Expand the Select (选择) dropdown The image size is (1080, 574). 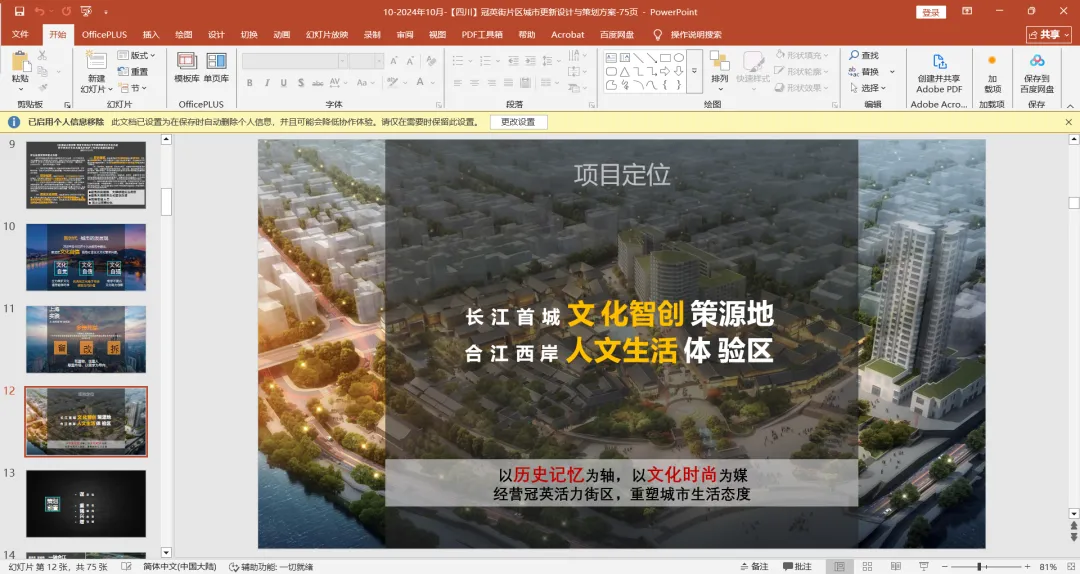coord(867,88)
